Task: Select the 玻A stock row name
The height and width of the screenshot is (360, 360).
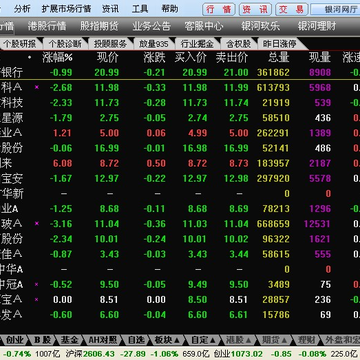Action: click(11, 224)
